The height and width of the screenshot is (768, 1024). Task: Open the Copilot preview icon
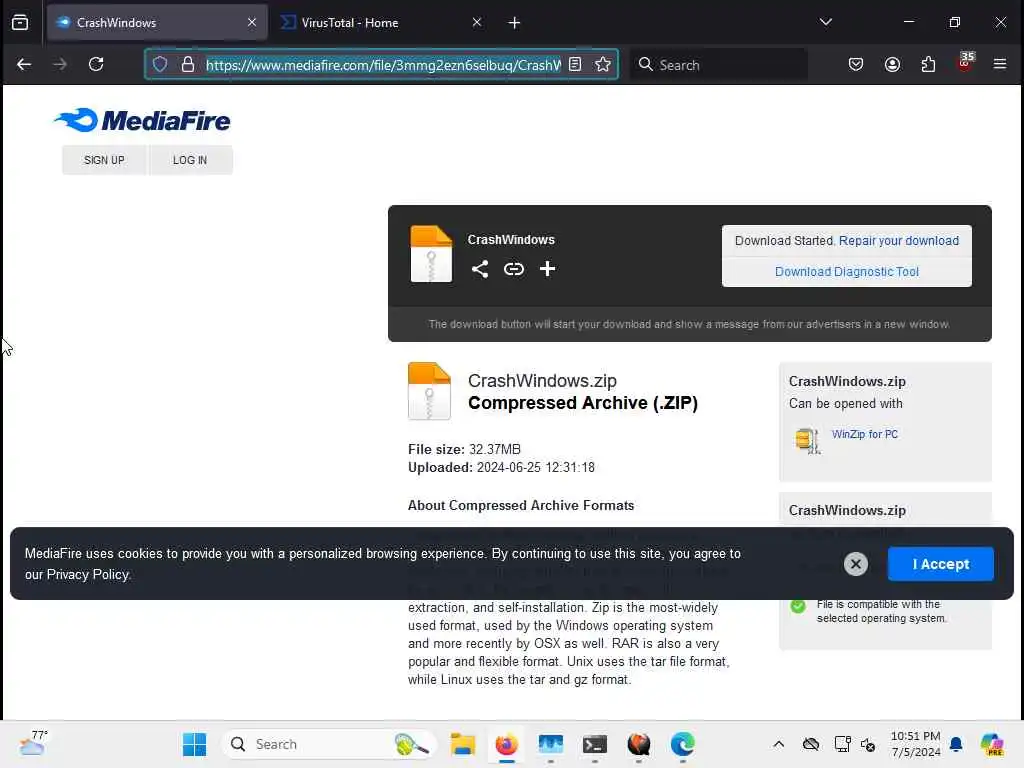coord(991,744)
